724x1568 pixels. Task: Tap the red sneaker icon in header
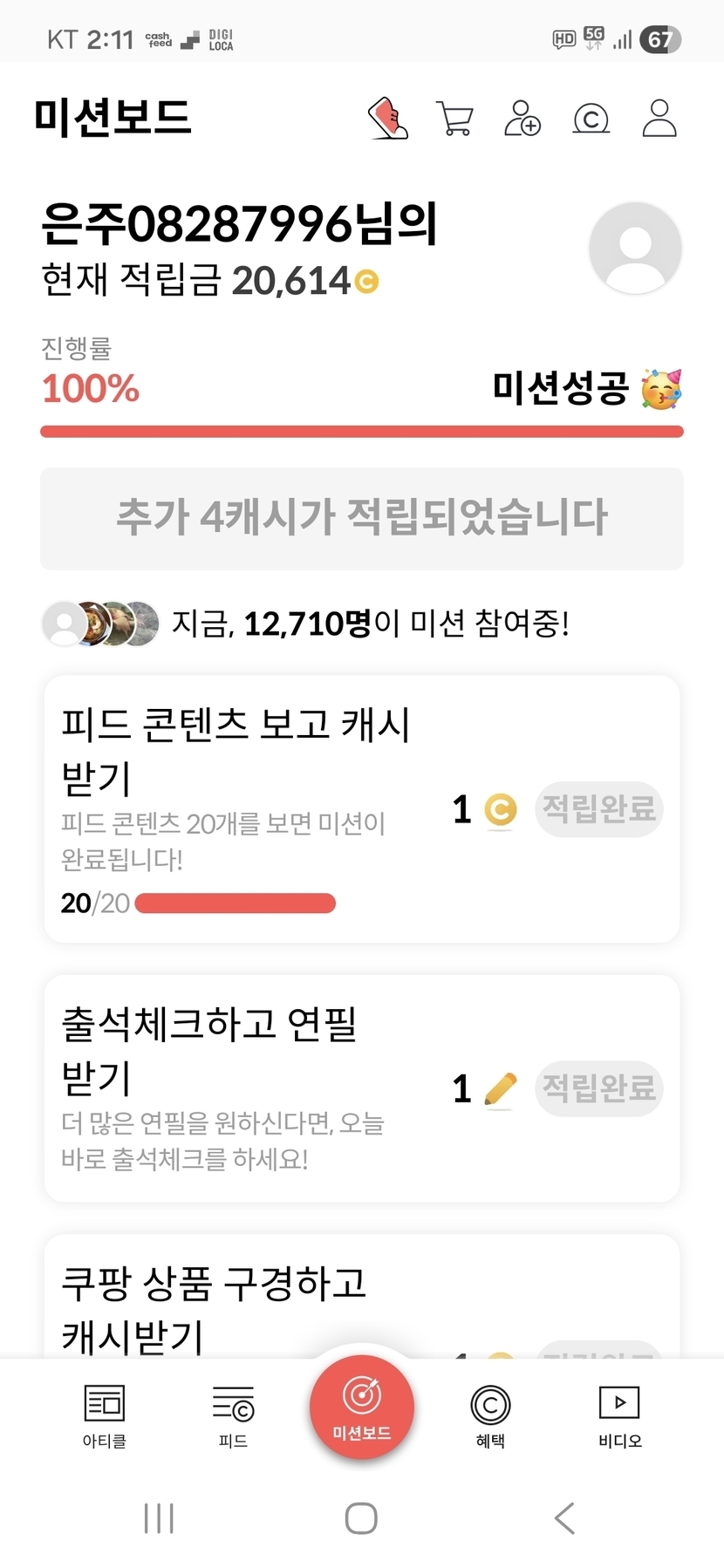(x=388, y=118)
